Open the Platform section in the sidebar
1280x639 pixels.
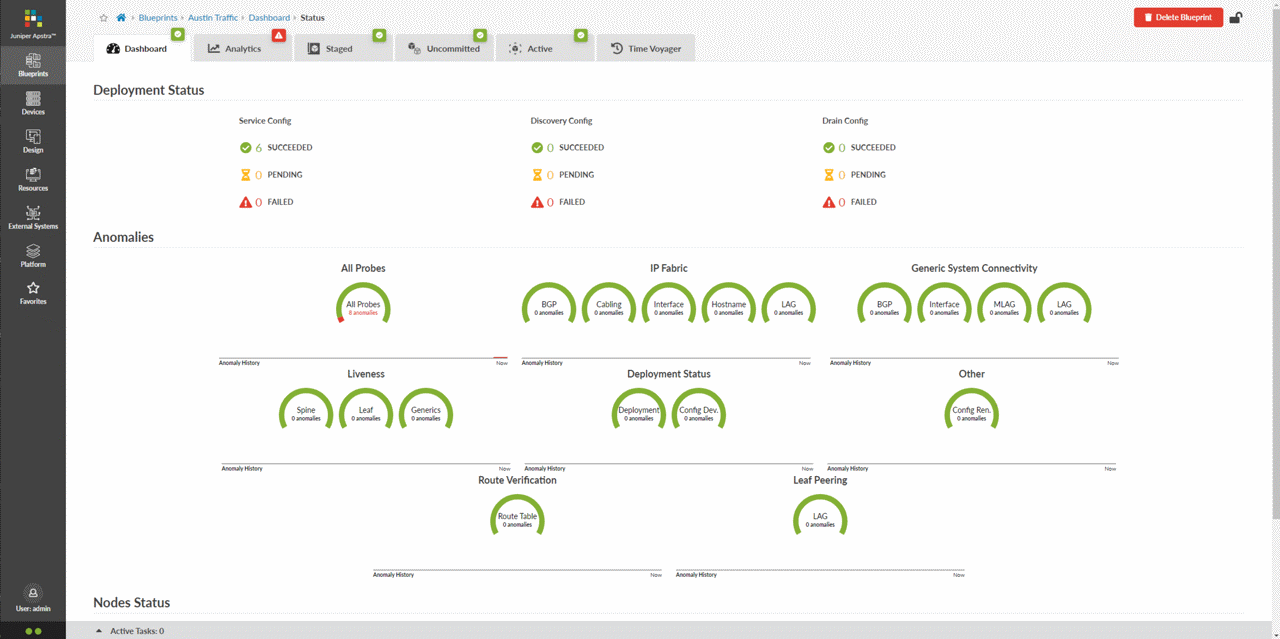click(32, 257)
